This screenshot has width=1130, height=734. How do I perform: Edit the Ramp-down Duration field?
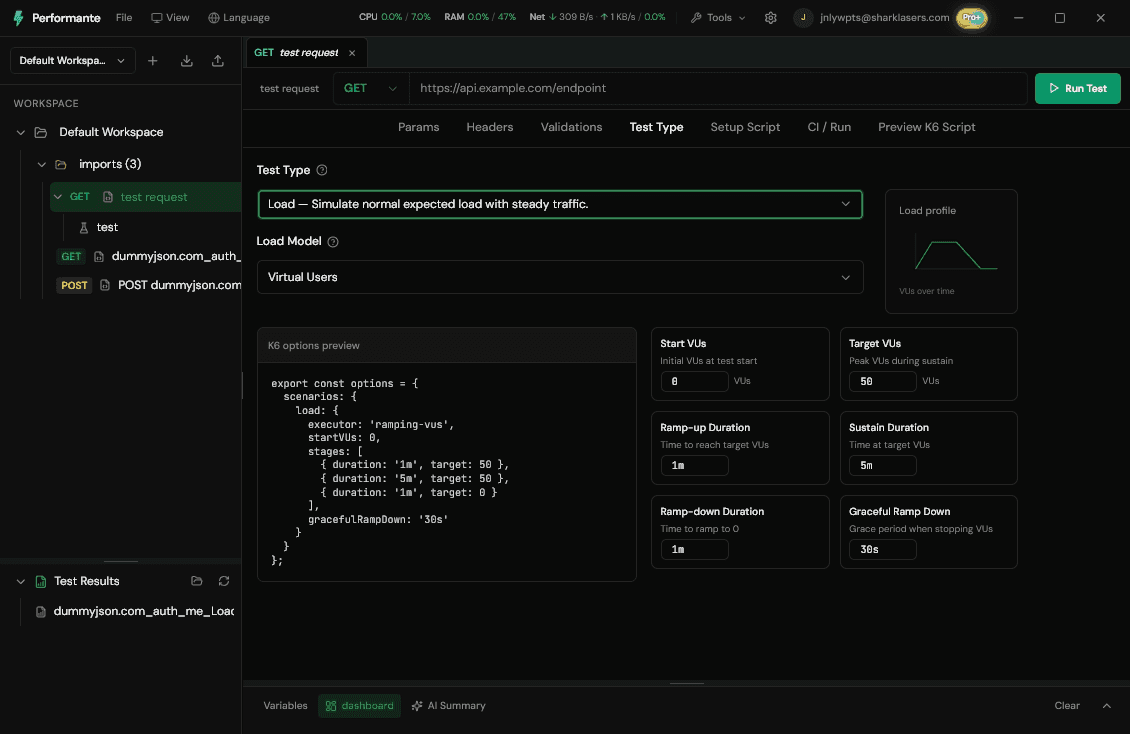(694, 549)
